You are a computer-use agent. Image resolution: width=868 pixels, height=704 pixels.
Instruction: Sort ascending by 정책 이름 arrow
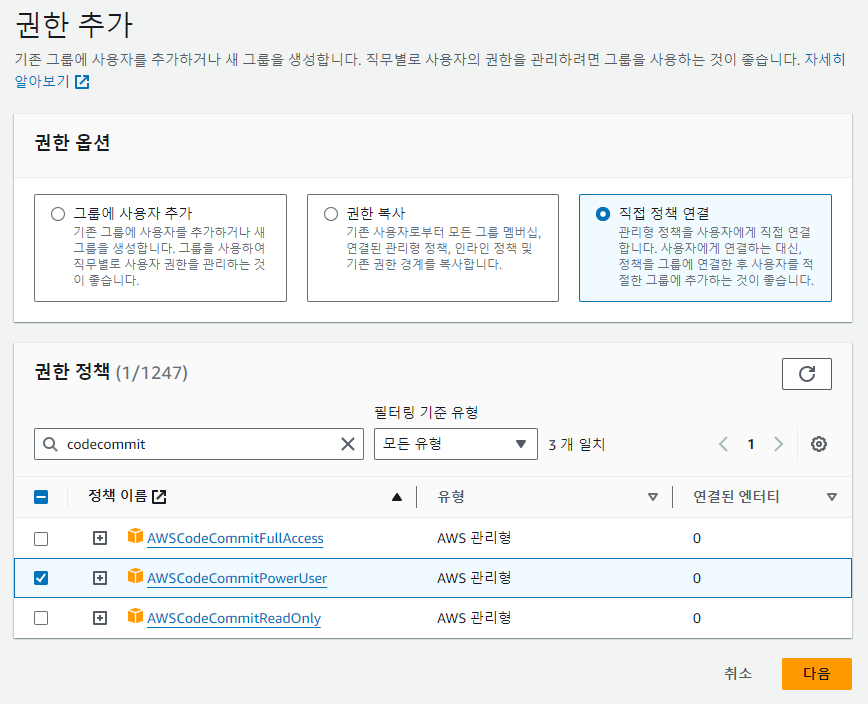396,497
